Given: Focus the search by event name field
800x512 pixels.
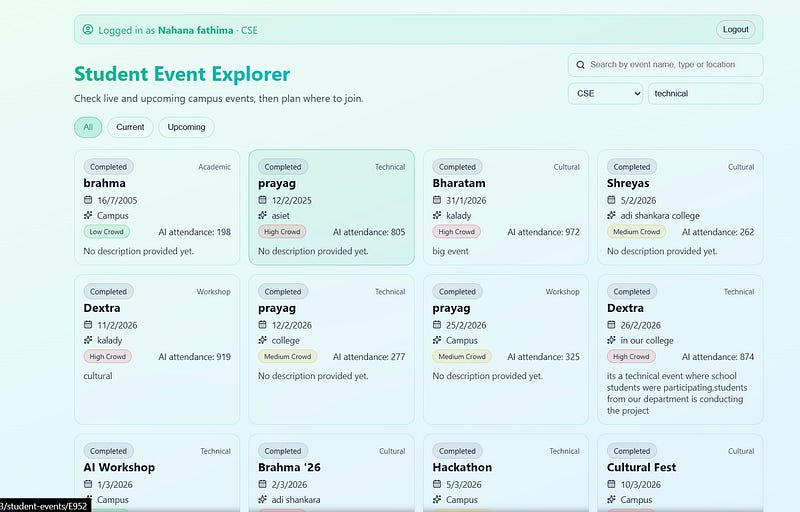Looking at the screenshot, I should (666, 65).
